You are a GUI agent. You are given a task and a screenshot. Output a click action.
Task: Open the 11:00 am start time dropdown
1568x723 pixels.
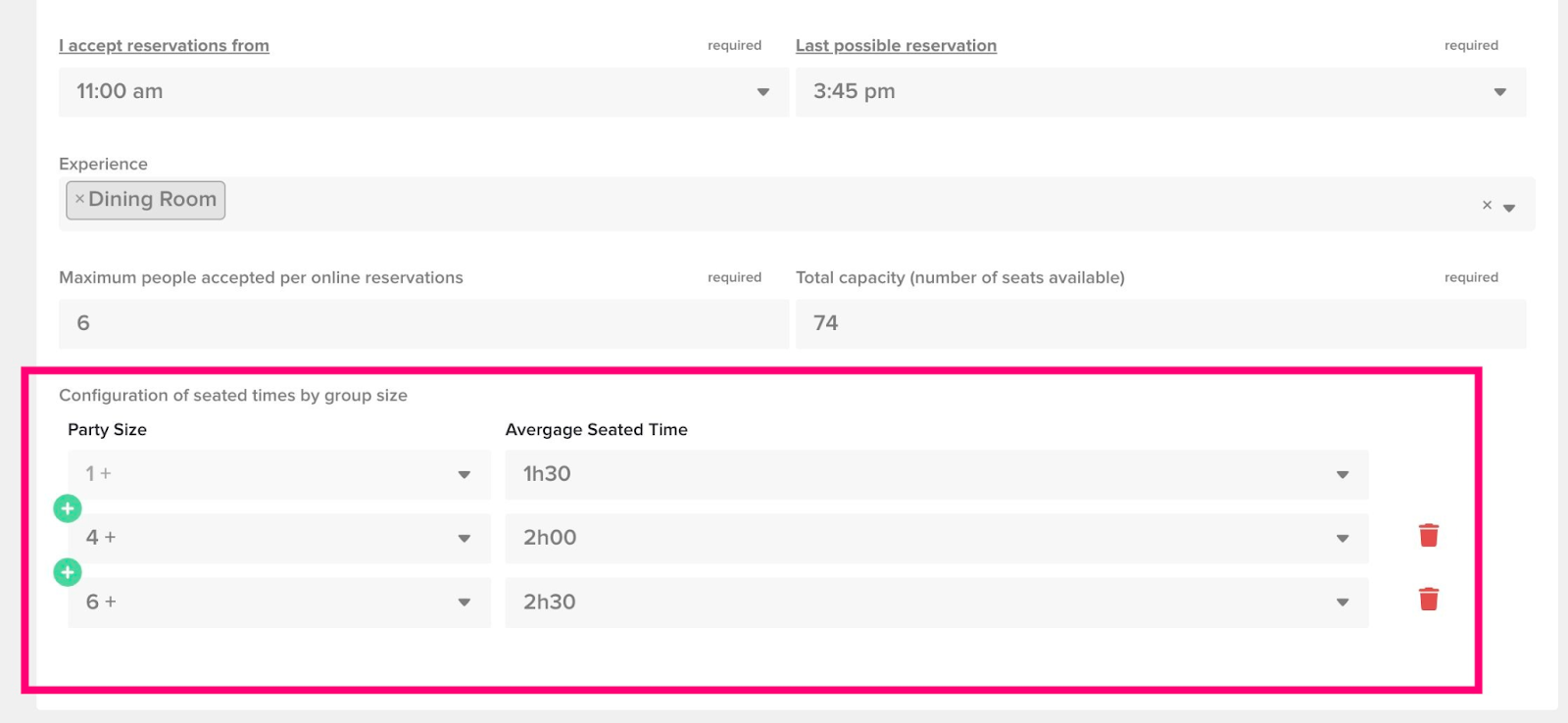click(x=423, y=92)
